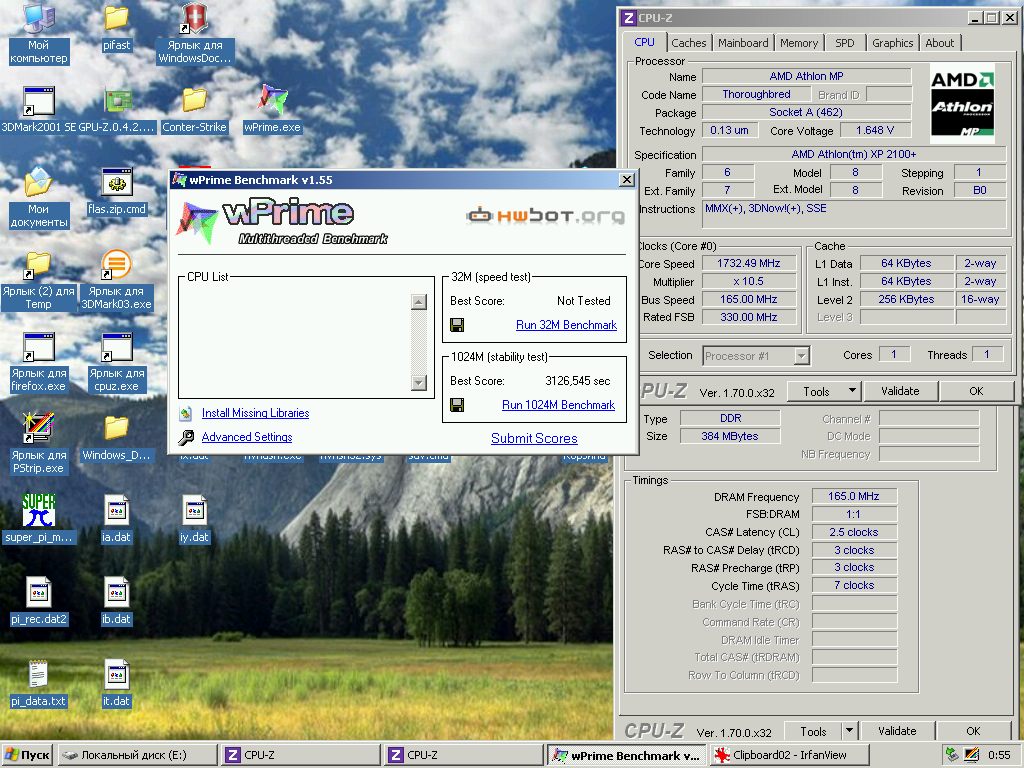
Task: Click the Install Missing Libraries icon
Action: [186, 413]
